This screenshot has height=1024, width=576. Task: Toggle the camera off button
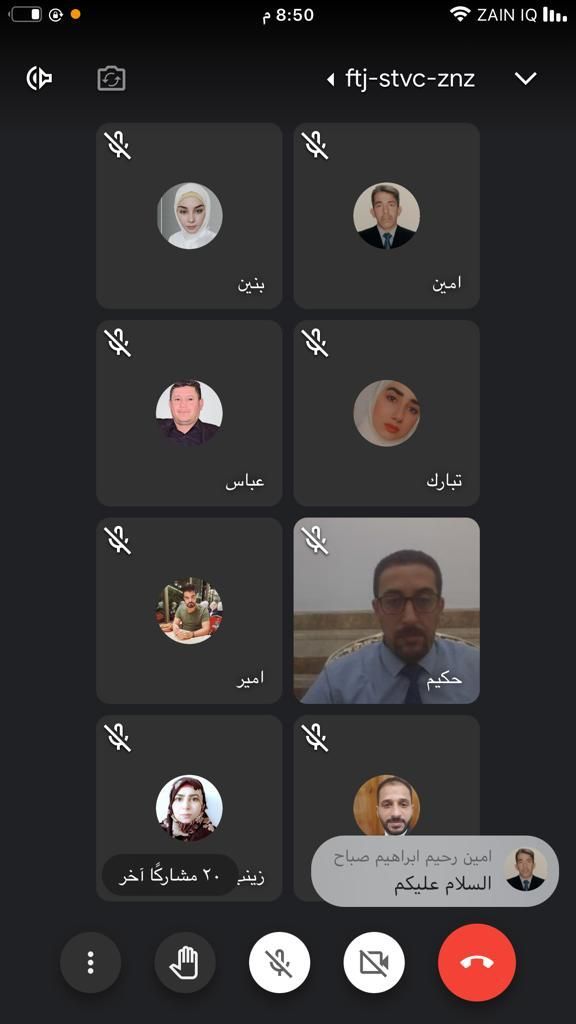point(374,963)
